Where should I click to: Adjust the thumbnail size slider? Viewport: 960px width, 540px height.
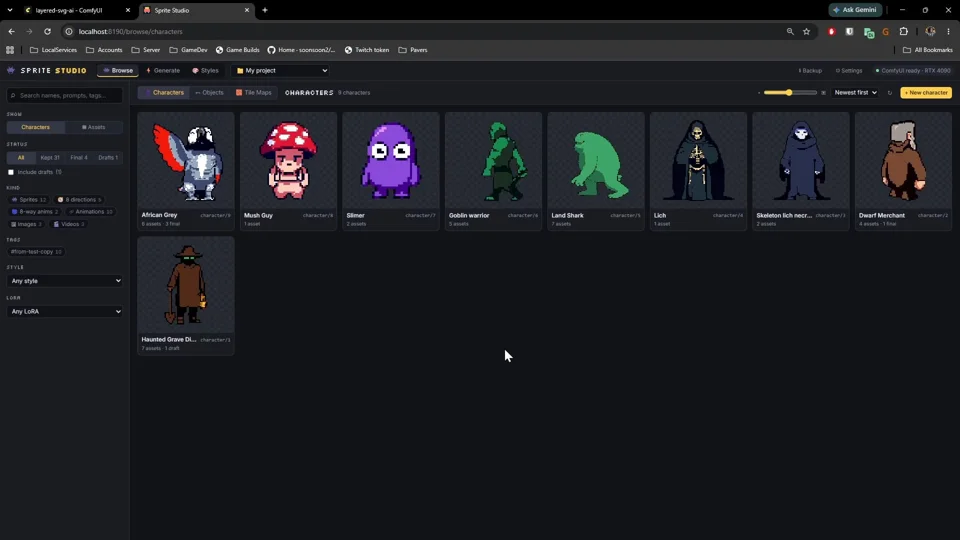(790, 93)
